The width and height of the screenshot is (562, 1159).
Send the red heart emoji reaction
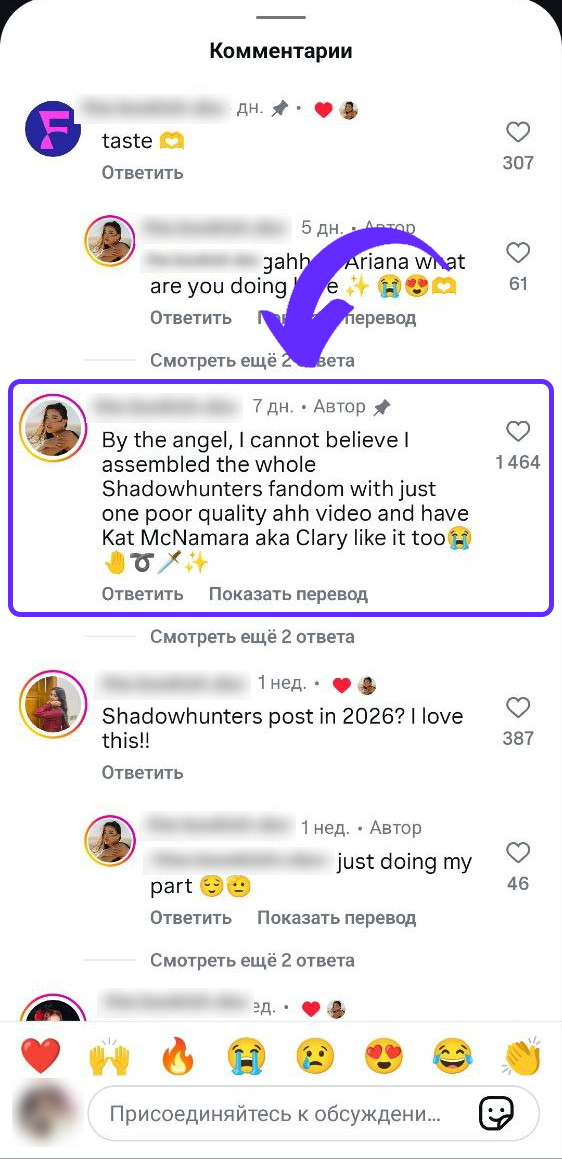coord(40,1056)
